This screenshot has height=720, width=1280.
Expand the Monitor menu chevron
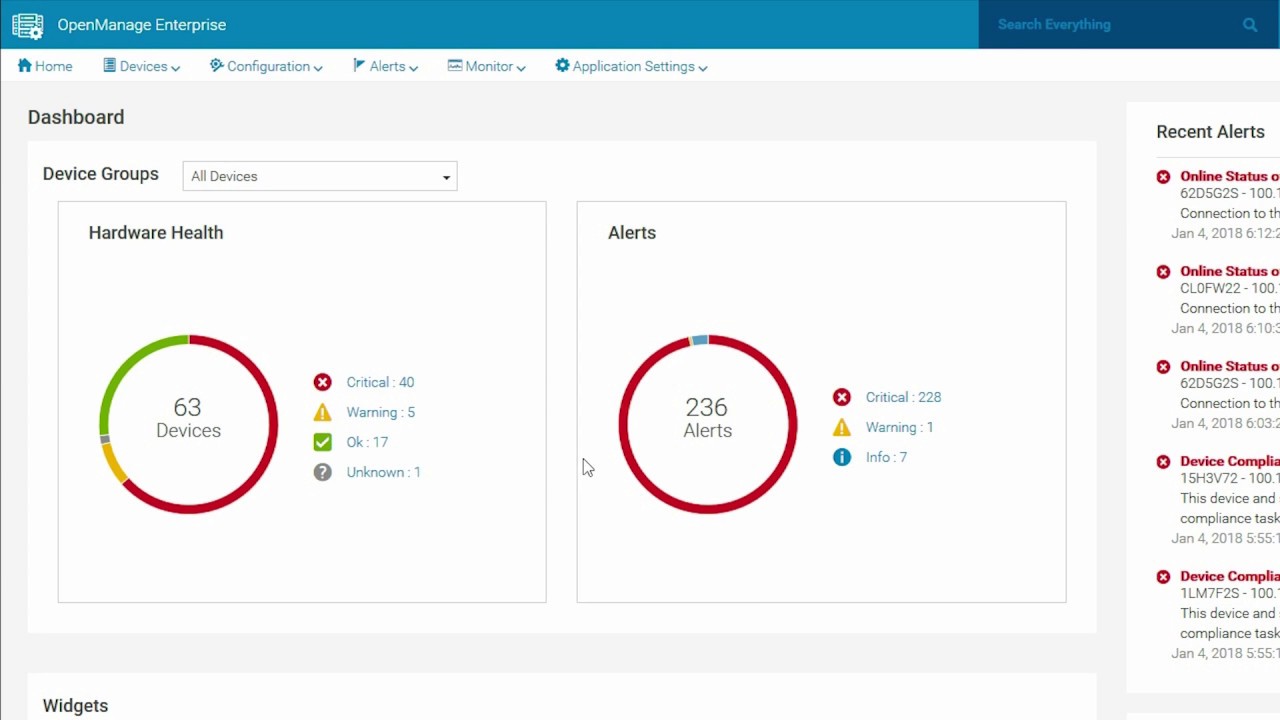pos(521,68)
